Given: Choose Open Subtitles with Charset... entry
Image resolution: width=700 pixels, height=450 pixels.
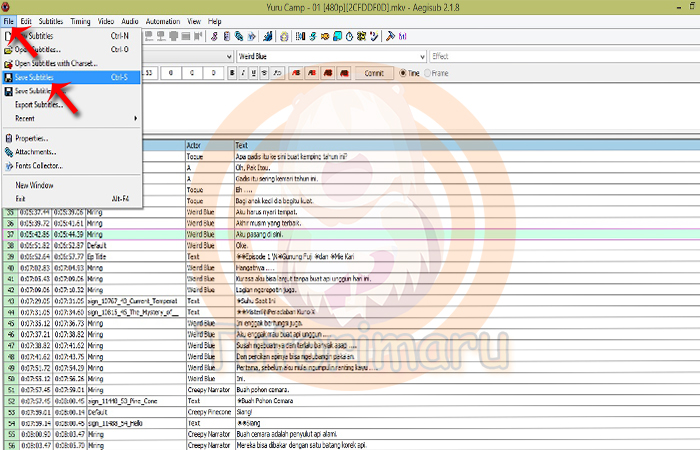Looking at the screenshot, I should pos(71,63).
